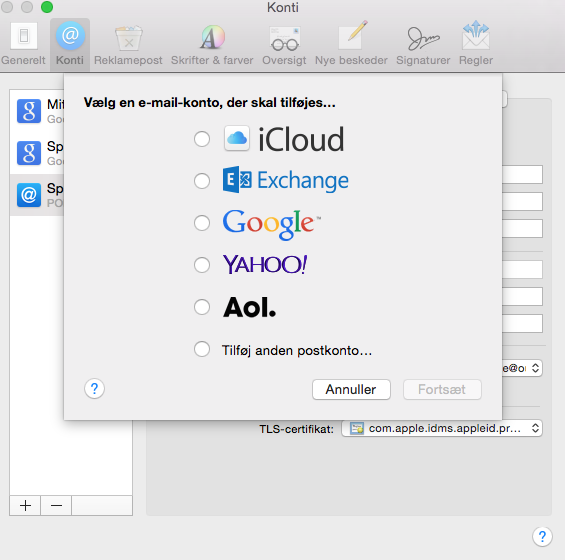Open the Regler preferences pane
Image resolution: width=565 pixels, height=560 pixels.
click(x=476, y=44)
